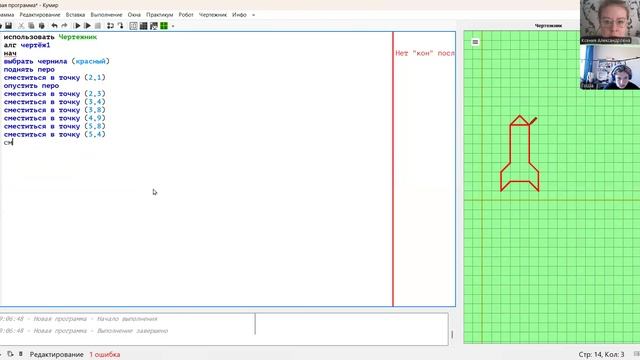This screenshot has width=640, height=360.
Task: Save the program with the floppy disk icon
Action: [9, 26]
